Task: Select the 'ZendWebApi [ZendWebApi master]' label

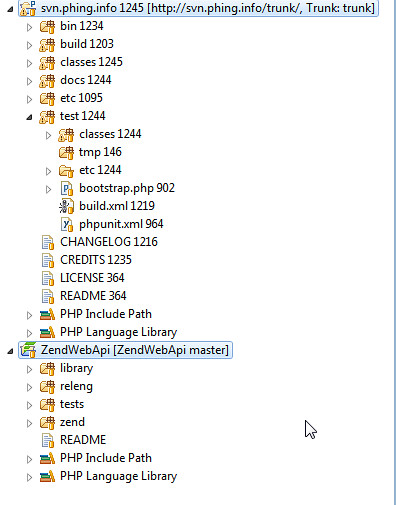Action: (x=135, y=350)
